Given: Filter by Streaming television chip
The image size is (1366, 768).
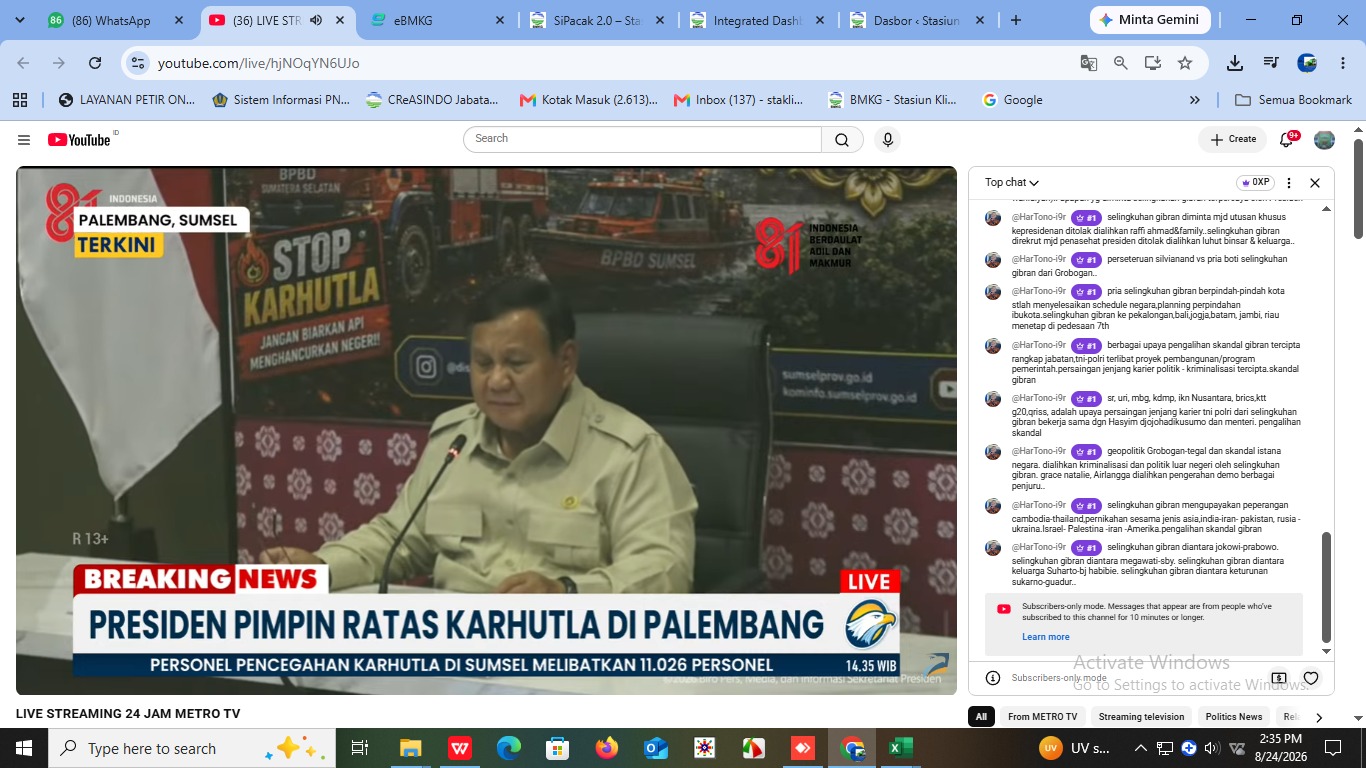Looking at the screenshot, I should click(x=1141, y=717).
